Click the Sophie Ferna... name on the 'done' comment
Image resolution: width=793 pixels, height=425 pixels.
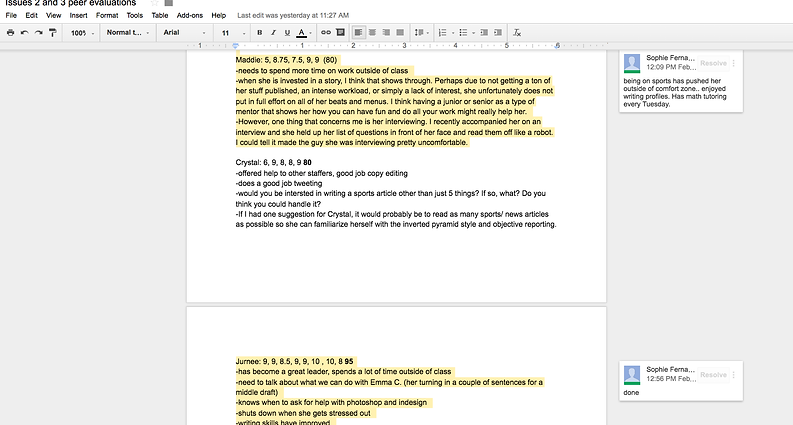click(x=670, y=370)
